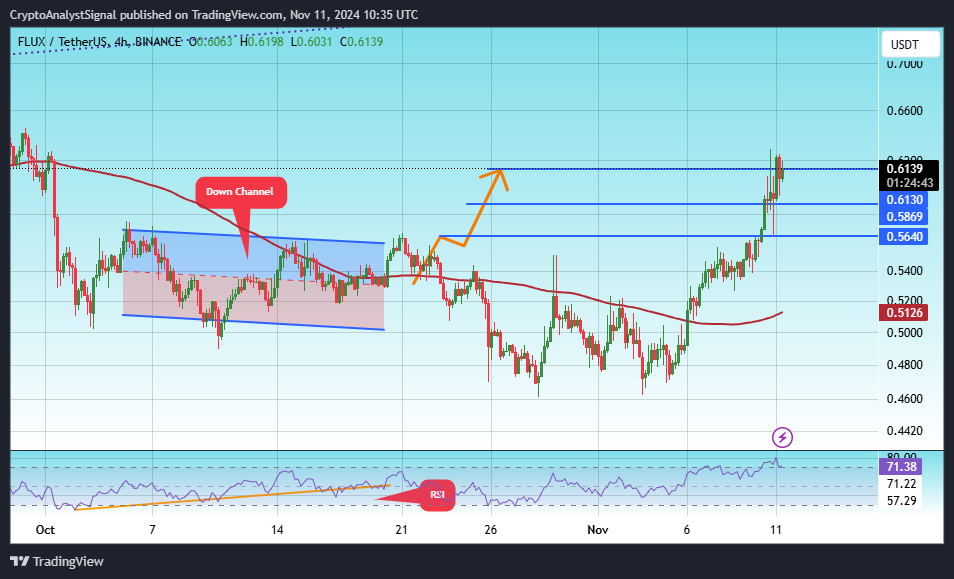
Task: Click the 0.4800 price axis label
Action: (905, 365)
